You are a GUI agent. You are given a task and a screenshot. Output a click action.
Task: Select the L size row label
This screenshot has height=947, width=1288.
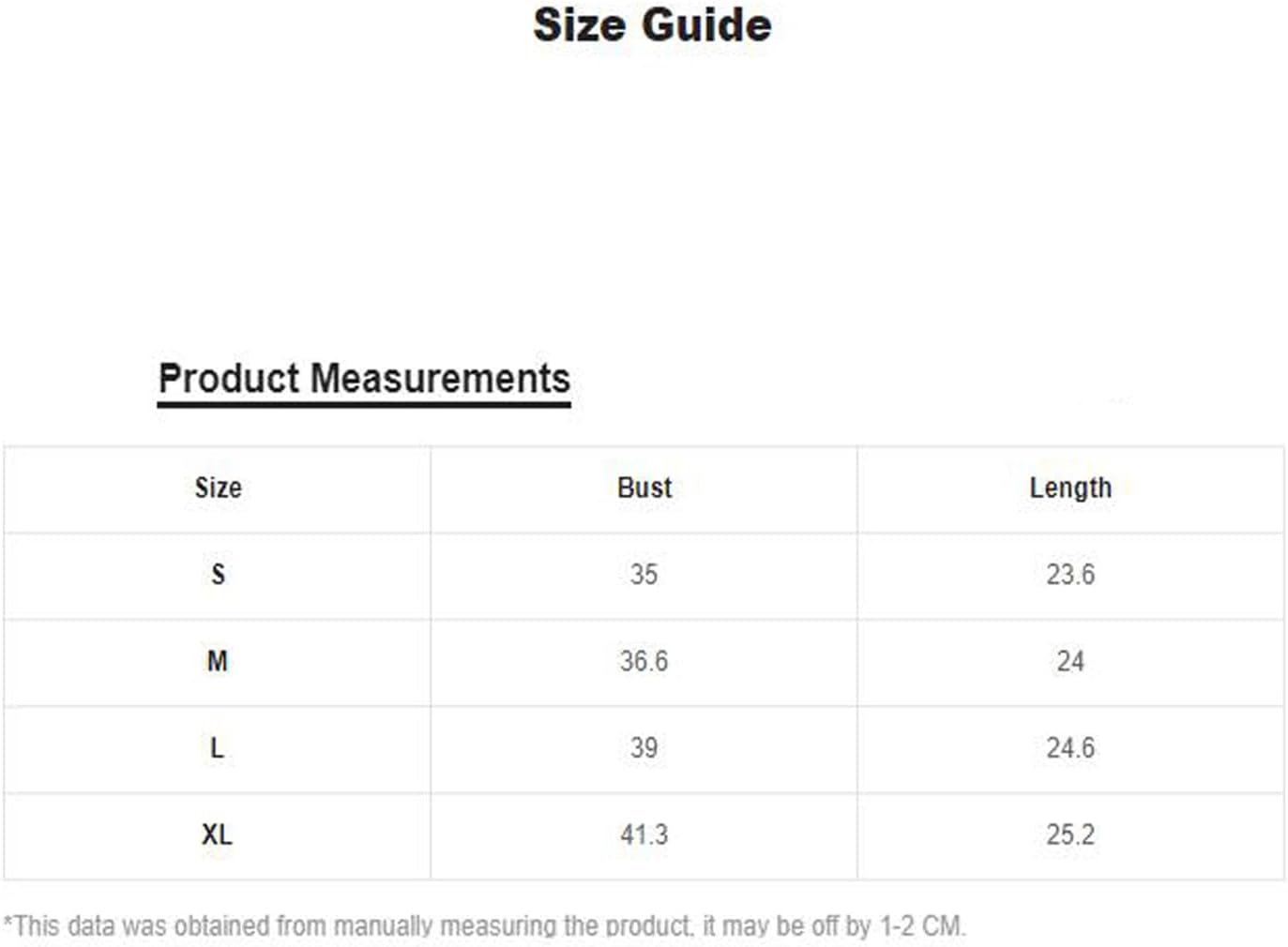[218, 748]
